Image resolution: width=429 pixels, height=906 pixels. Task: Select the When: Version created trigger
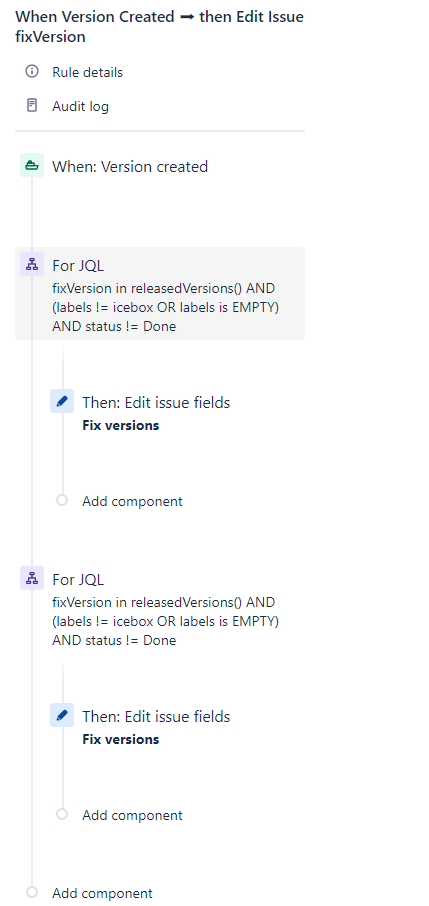point(130,166)
